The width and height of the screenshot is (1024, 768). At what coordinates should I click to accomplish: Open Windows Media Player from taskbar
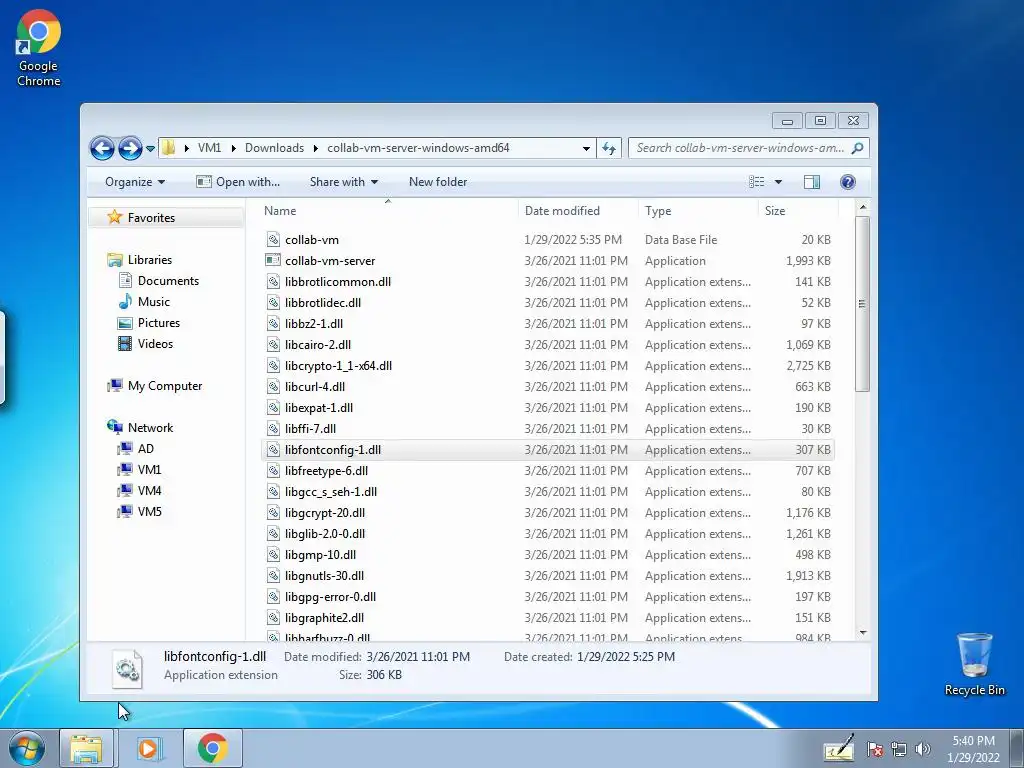pyautogui.click(x=149, y=748)
